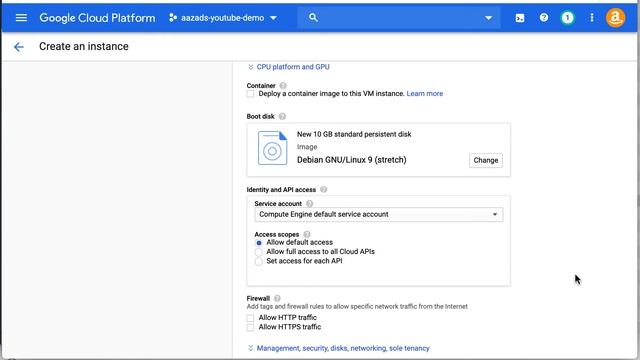
Task: Click the Debian GNU/Linux 9 (stretch) text
Action: pyautogui.click(x=351, y=160)
